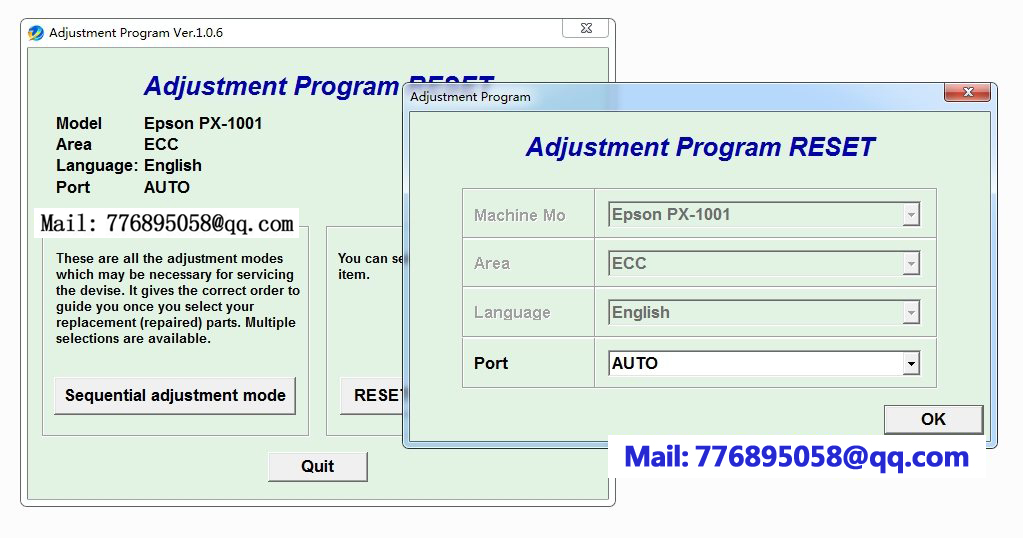The height and width of the screenshot is (538, 1023).
Task: Open the Area ECC dropdown arrow
Action: 911,263
